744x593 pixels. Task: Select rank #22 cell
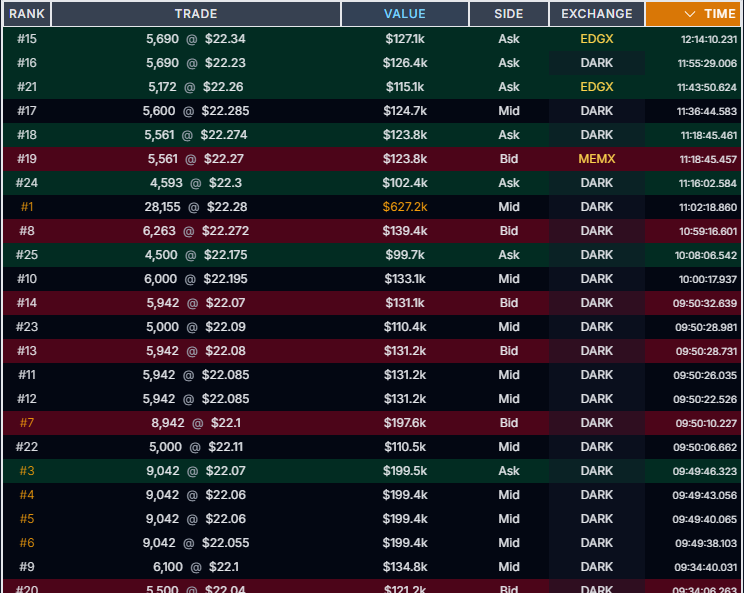(x=27, y=447)
